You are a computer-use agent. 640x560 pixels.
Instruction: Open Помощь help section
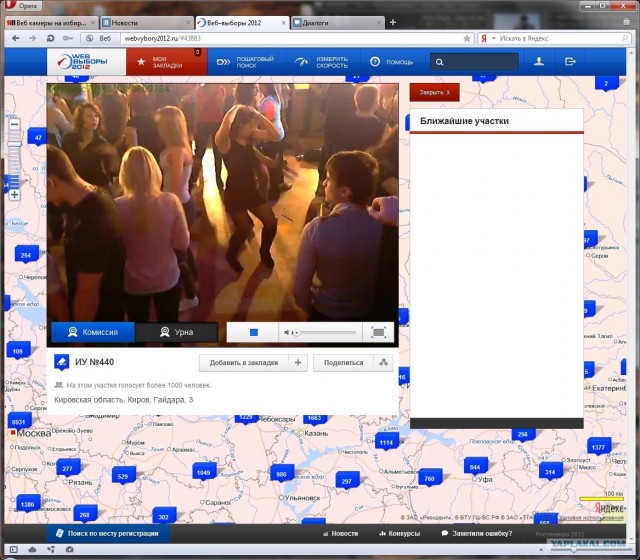[391, 62]
